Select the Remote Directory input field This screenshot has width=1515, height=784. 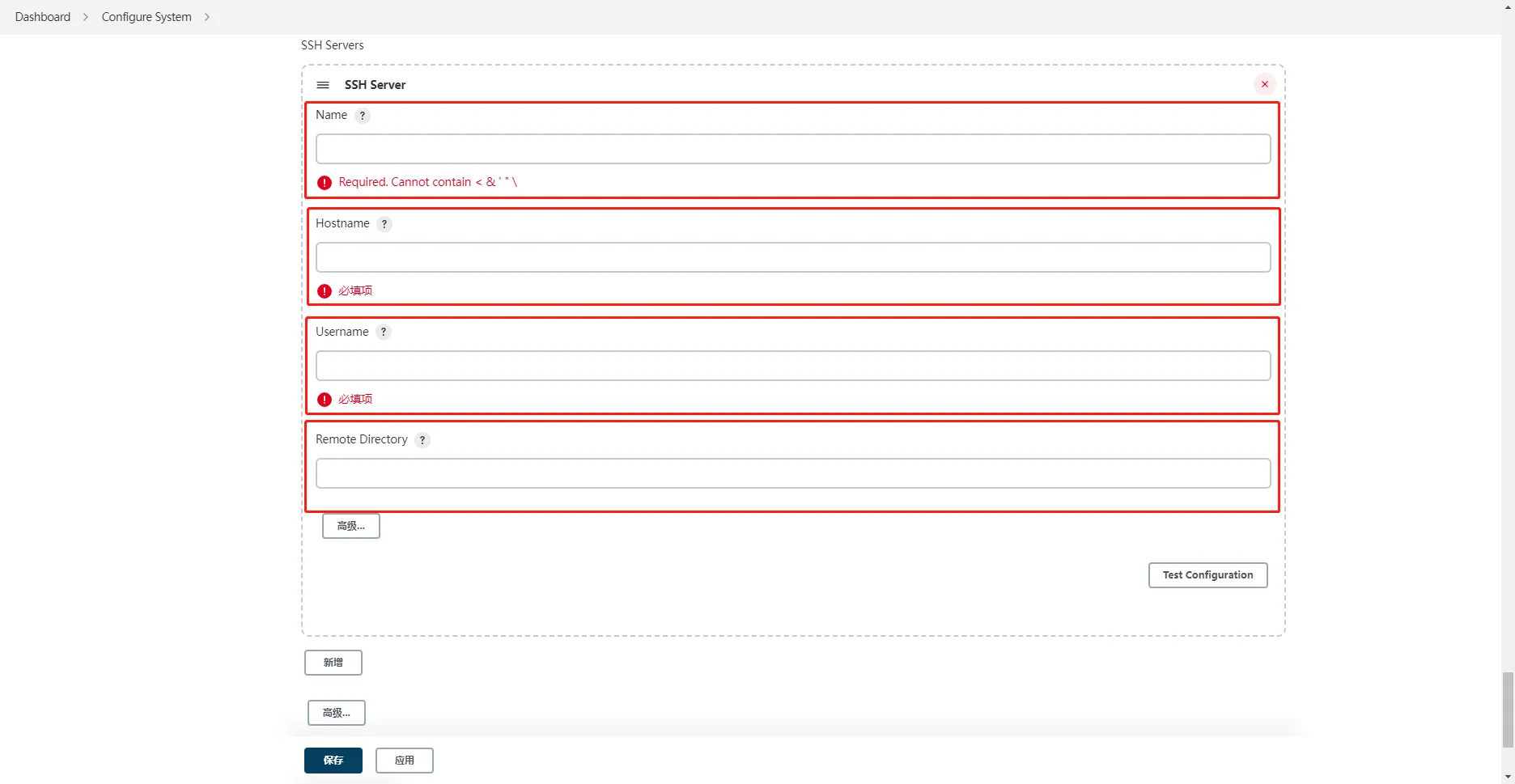point(792,473)
